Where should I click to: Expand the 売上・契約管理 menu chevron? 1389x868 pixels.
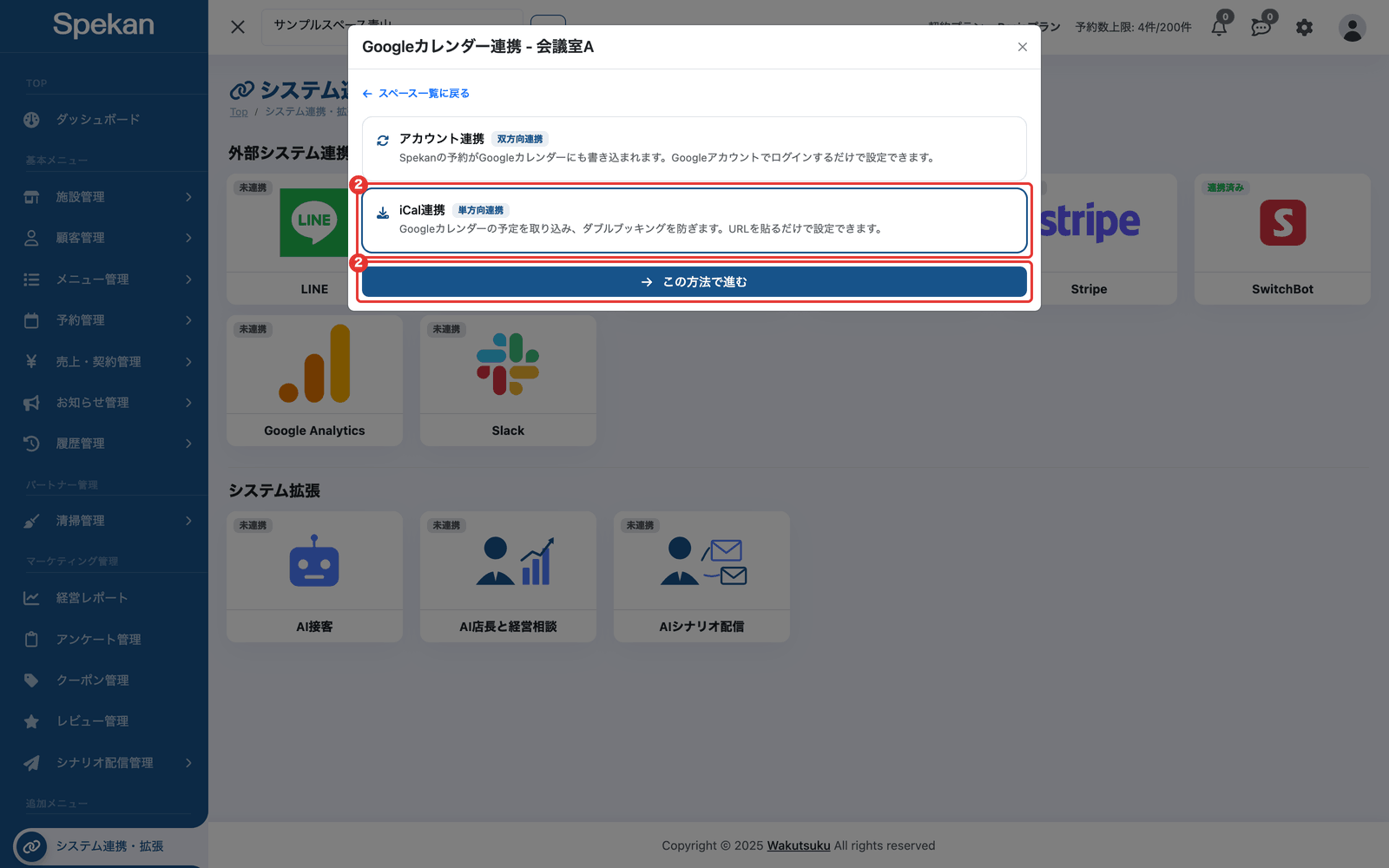(x=188, y=362)
